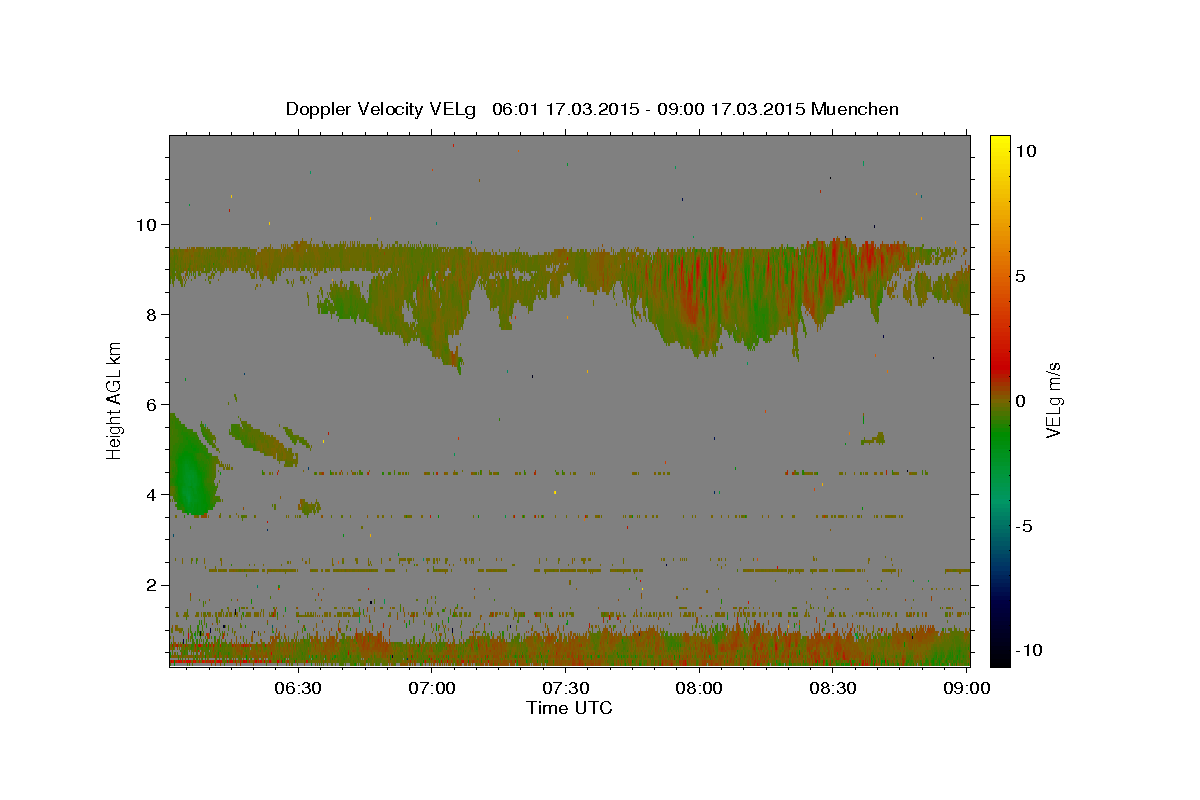
Task: Click the colorbar value 10 label
Action: point(1026,151)
